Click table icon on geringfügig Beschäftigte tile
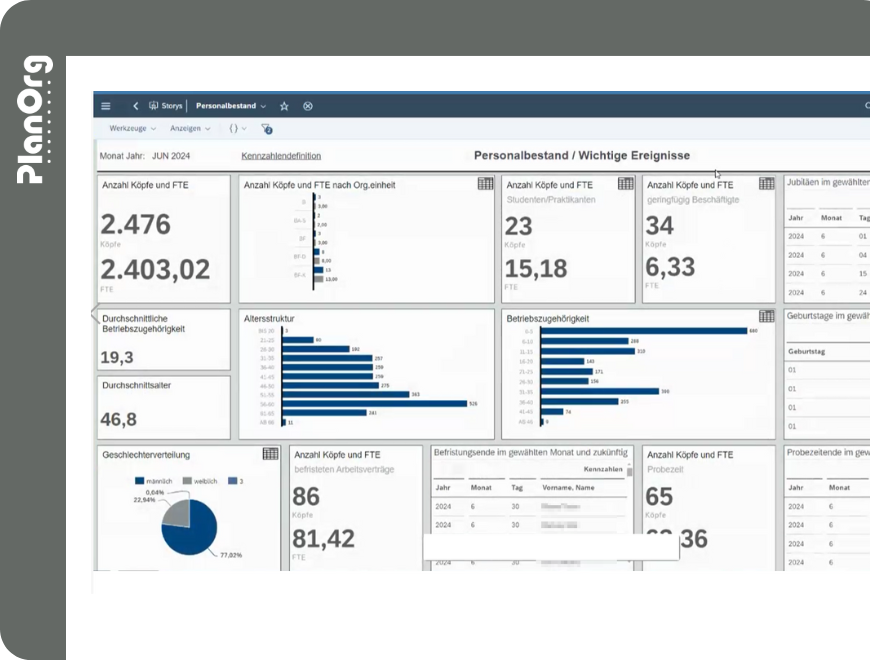The width and height of the screenshot is (870, 660). pyautogui.click(x=767, y=184)
